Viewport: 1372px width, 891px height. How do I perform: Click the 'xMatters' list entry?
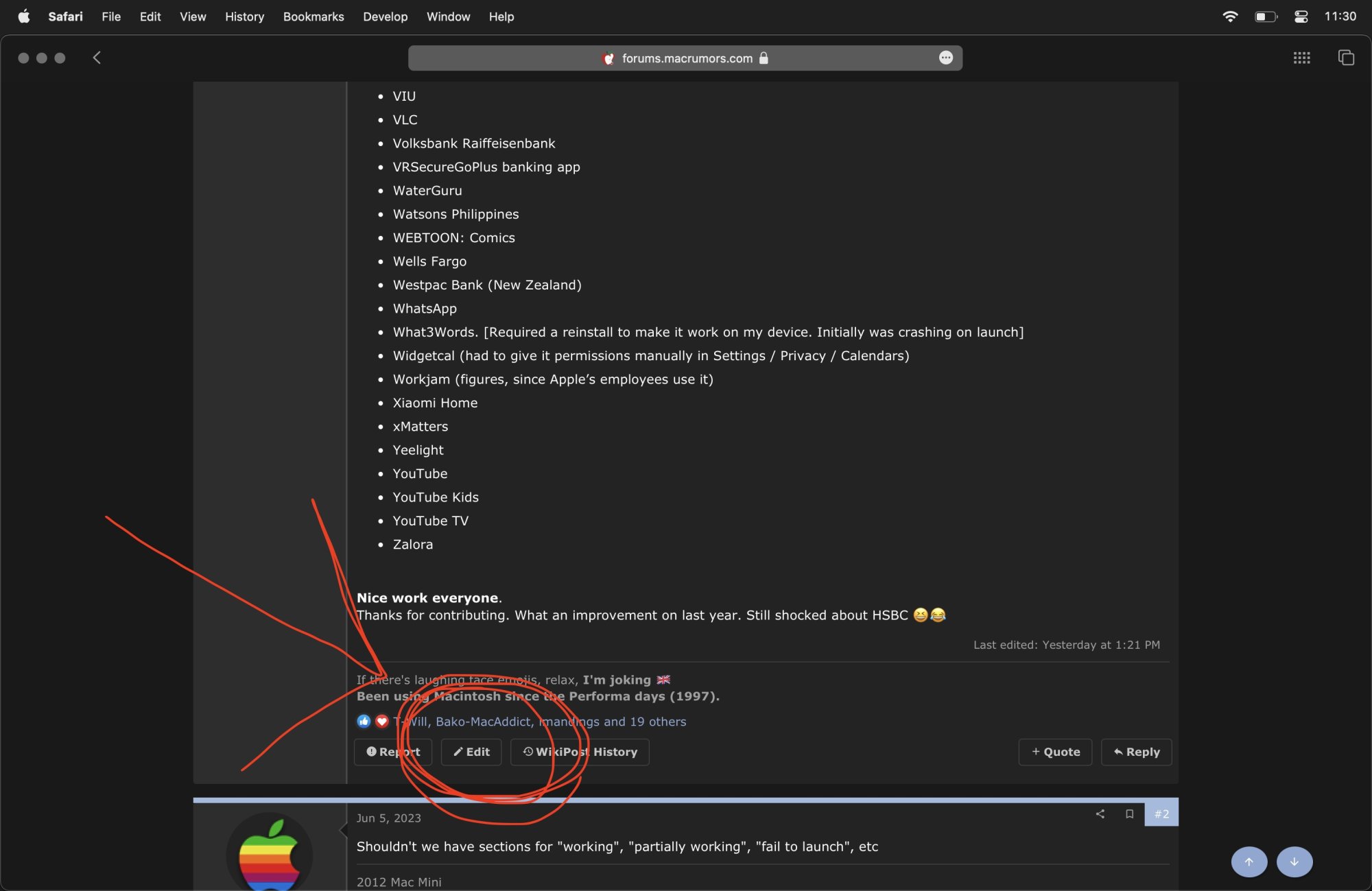click(420, 427)
